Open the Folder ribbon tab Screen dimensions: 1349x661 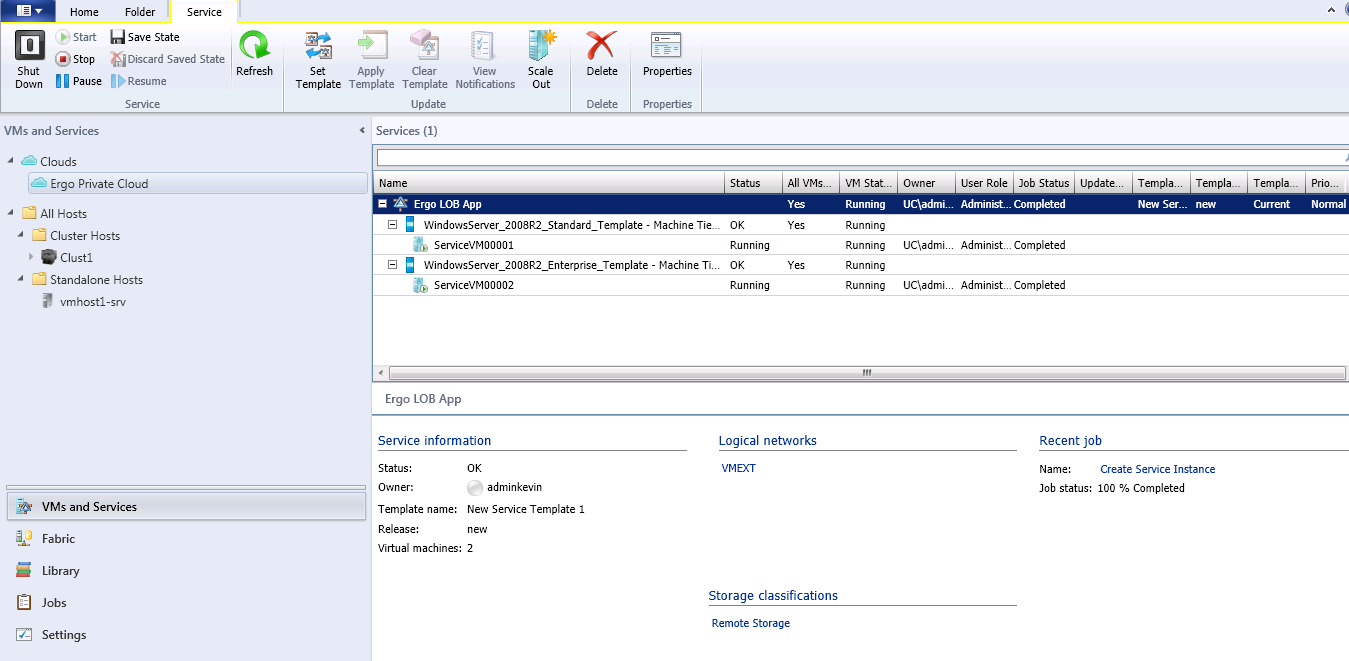coord(139,11)
